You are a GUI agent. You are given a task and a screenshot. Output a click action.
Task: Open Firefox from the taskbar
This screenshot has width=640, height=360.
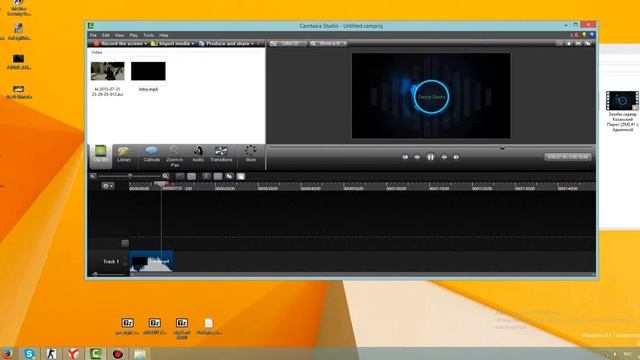click(7, 353)
